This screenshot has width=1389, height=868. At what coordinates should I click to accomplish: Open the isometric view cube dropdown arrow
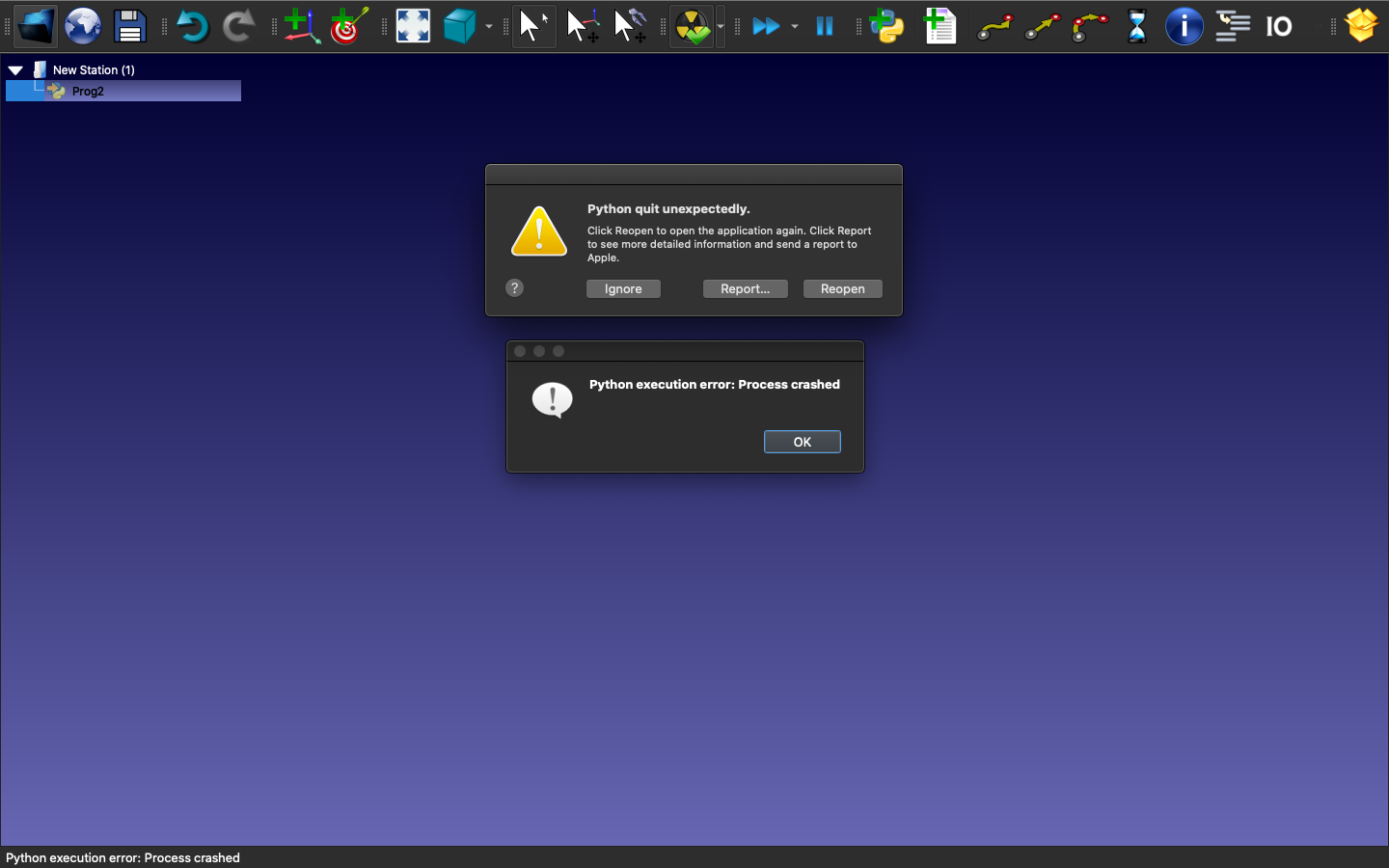[489, 27]
